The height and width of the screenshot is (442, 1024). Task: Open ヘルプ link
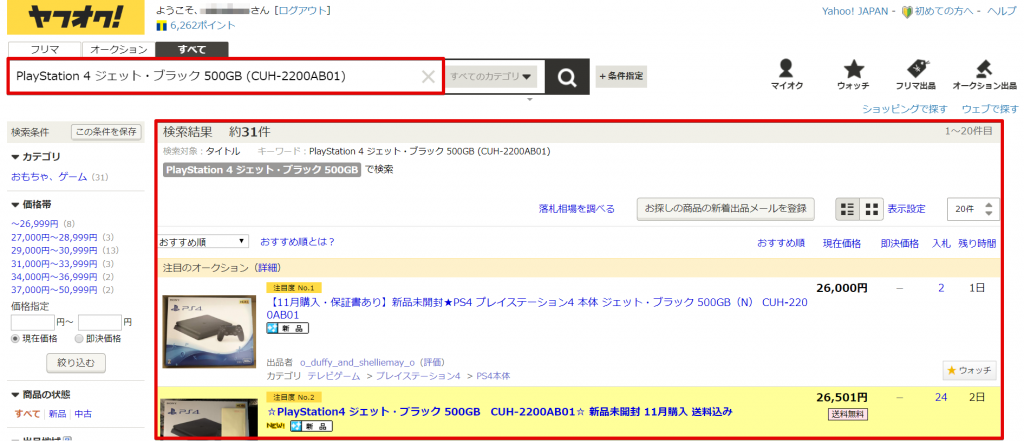[1002, 11]
